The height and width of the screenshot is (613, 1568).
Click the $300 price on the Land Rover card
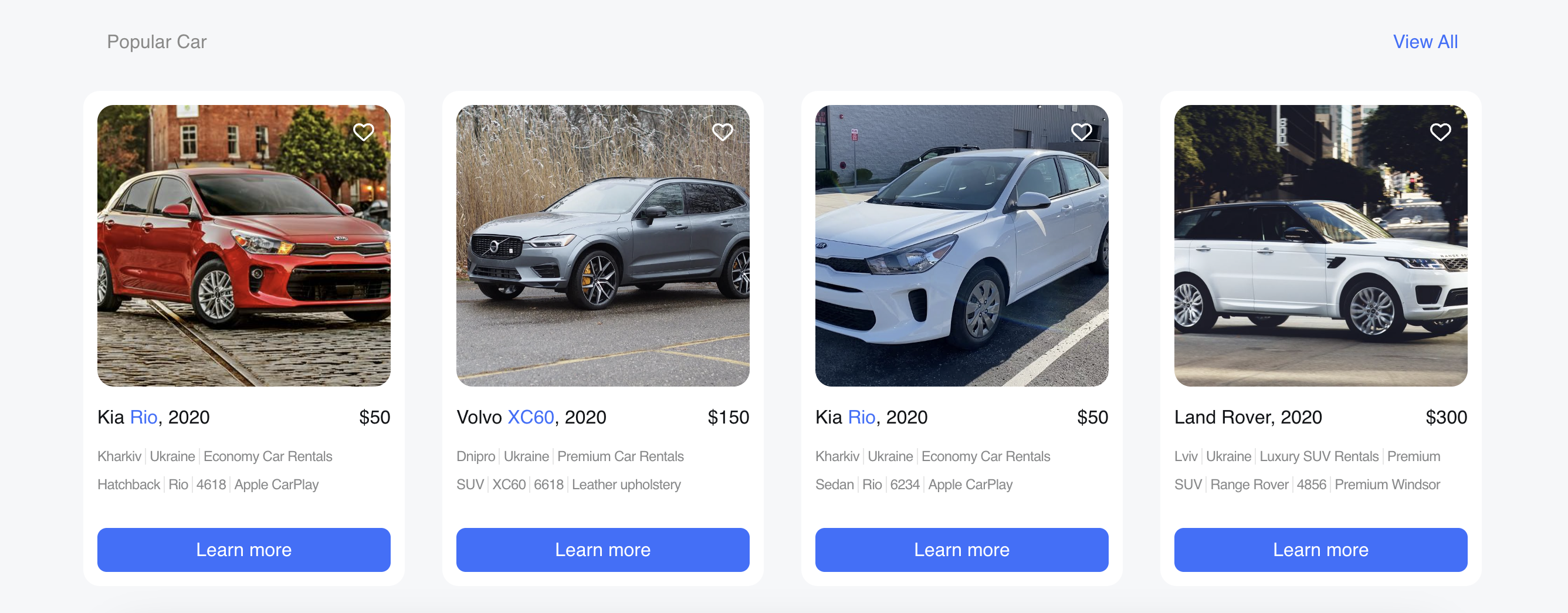1447,418
